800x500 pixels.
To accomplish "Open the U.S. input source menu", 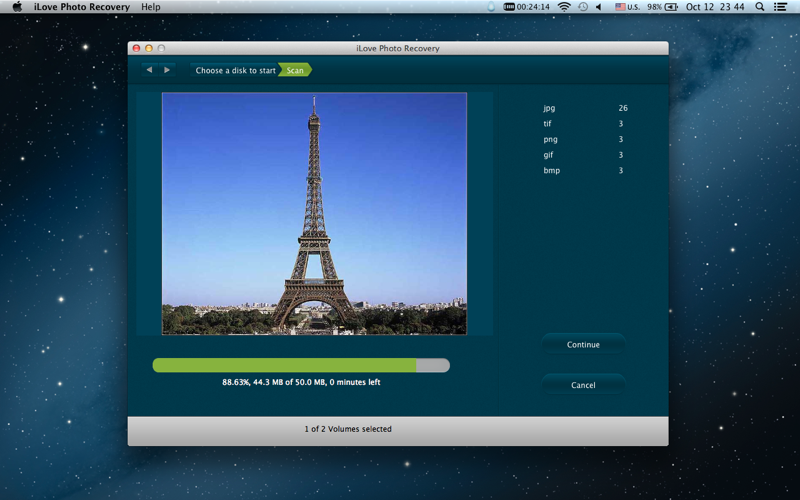I will coord(627,7).
